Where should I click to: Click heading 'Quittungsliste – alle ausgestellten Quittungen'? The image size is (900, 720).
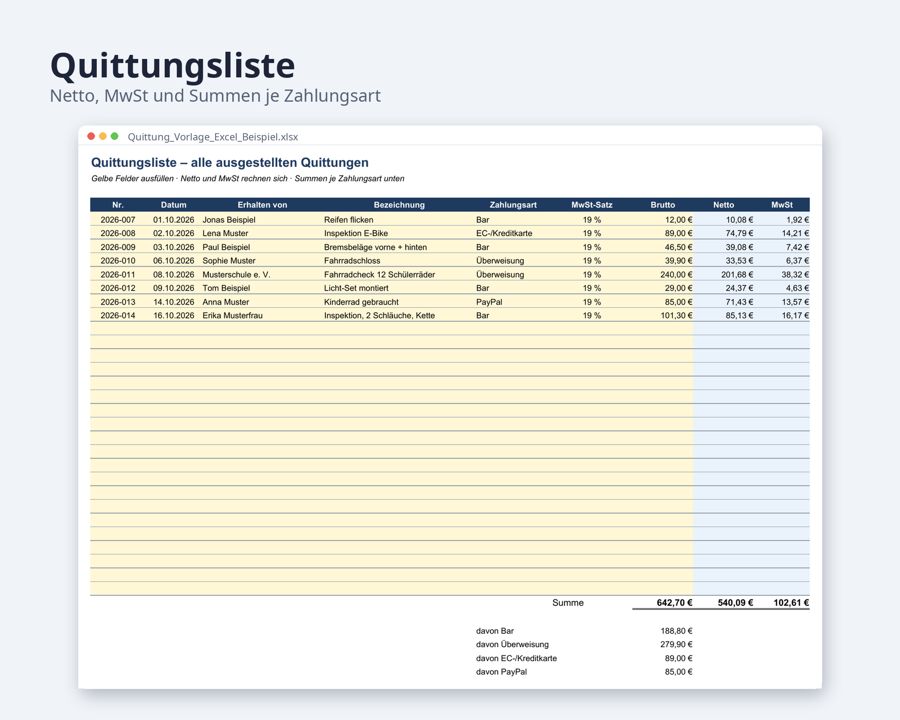click(x=230, y=163)
